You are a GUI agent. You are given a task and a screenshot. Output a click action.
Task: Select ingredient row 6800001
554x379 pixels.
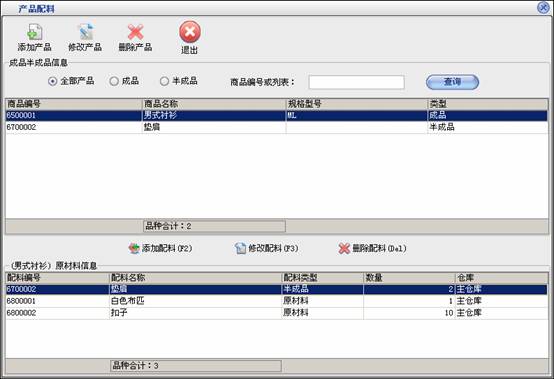[277, 301]
